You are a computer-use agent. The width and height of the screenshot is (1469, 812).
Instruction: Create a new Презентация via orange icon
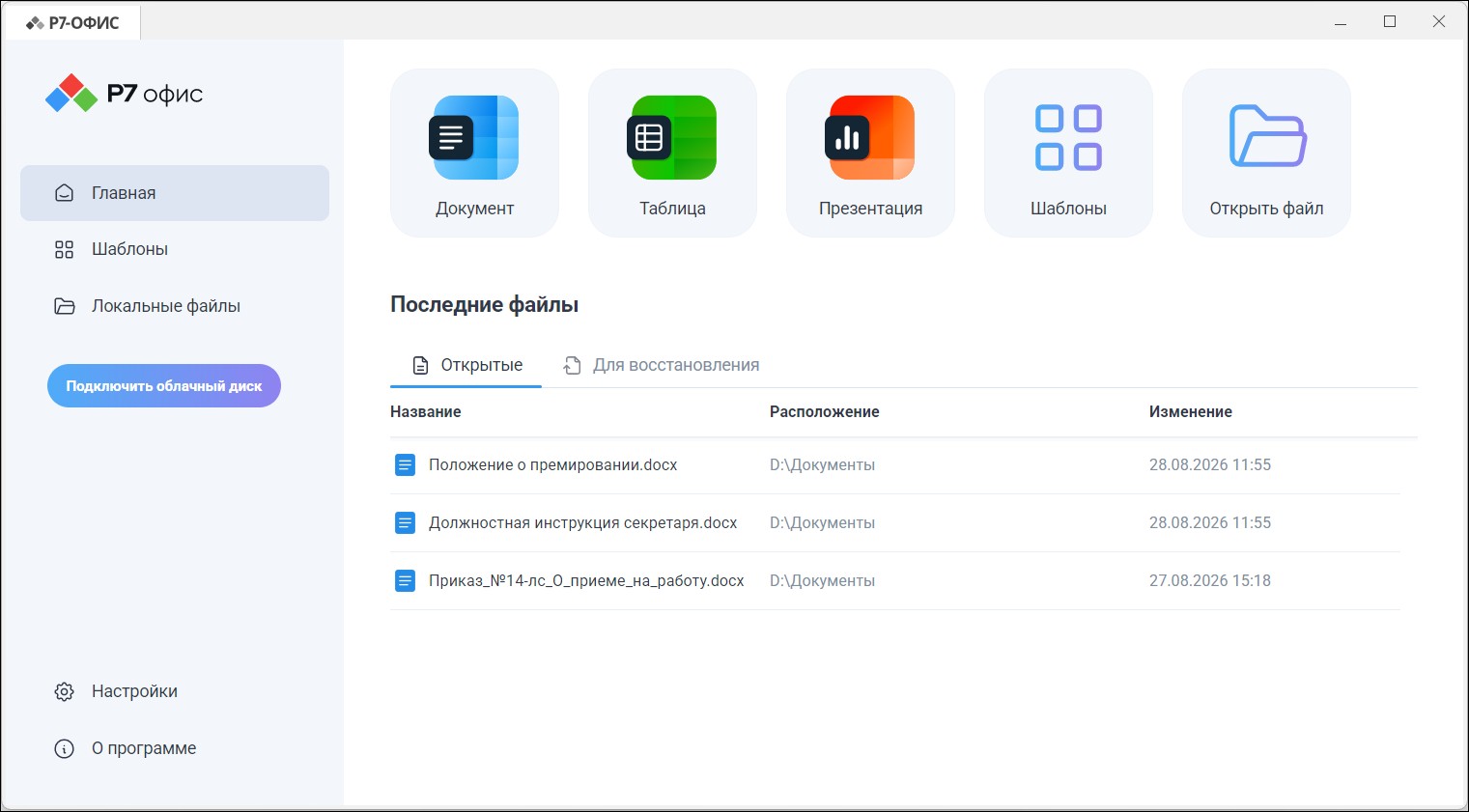(870, 138)
